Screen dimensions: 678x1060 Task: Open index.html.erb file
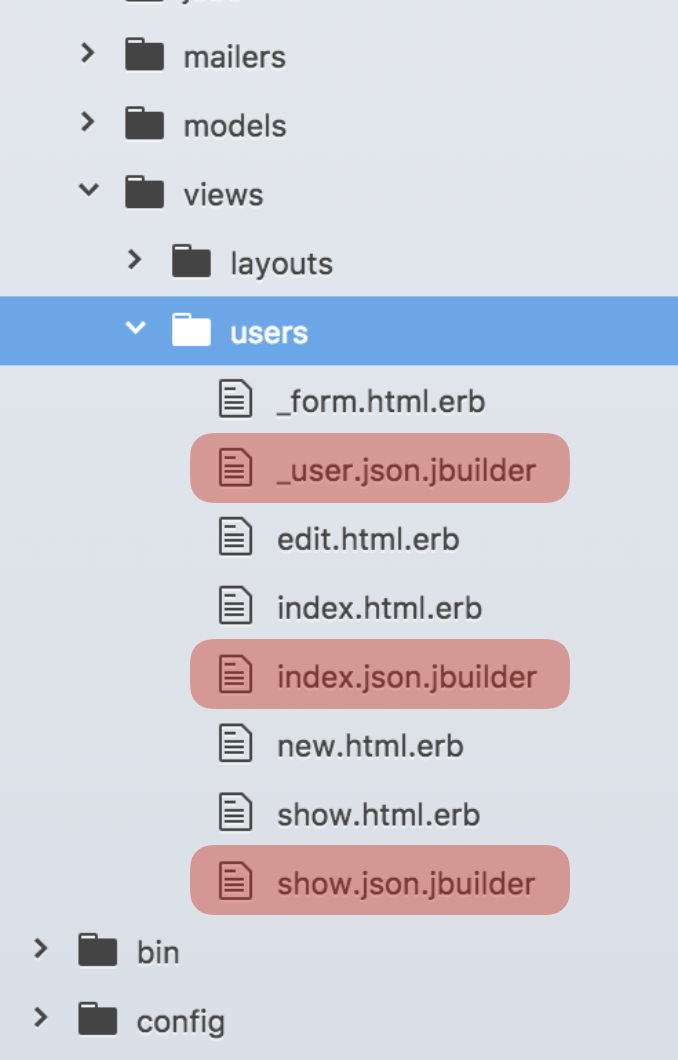379,608
